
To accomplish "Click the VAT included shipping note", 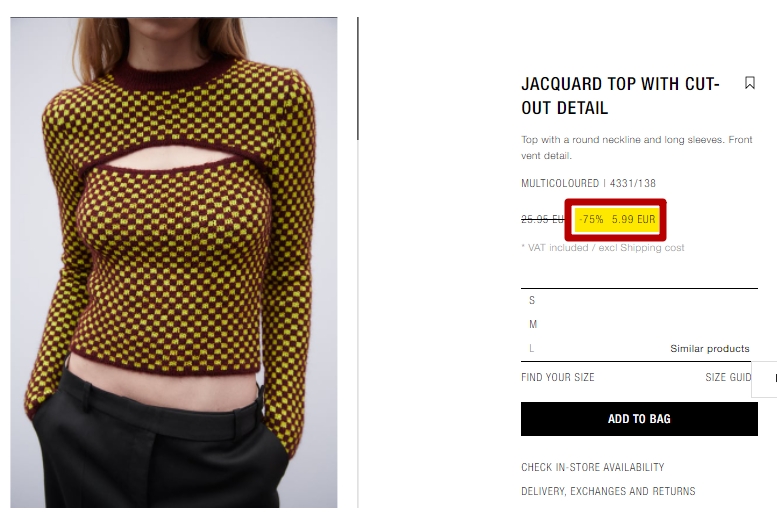I will [603, 247].
